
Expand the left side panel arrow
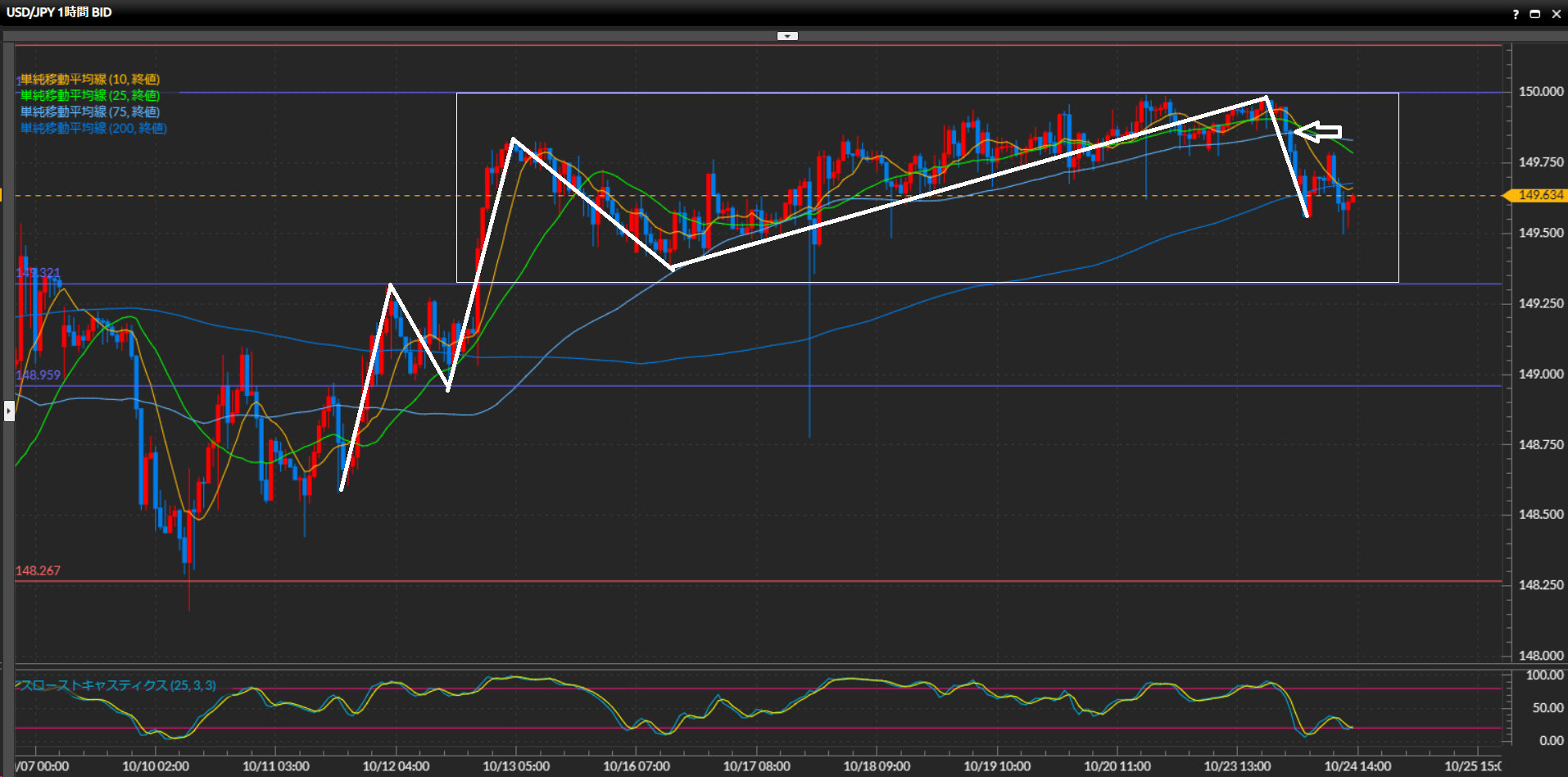9,410
